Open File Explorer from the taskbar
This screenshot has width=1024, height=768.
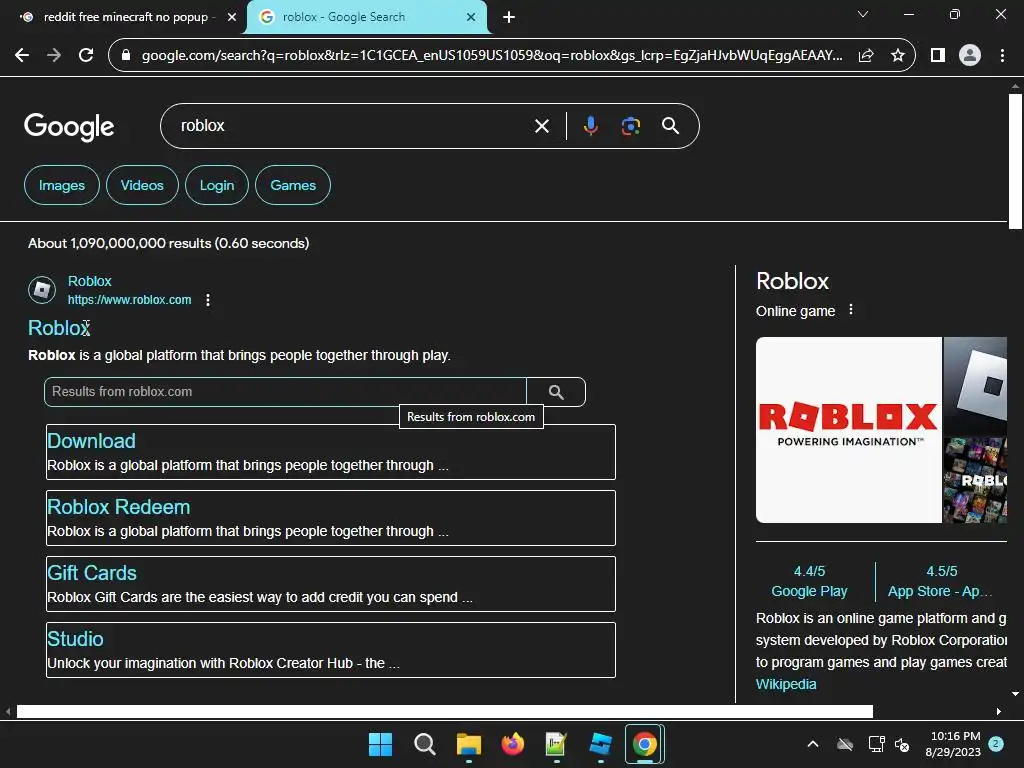point(469,744)
